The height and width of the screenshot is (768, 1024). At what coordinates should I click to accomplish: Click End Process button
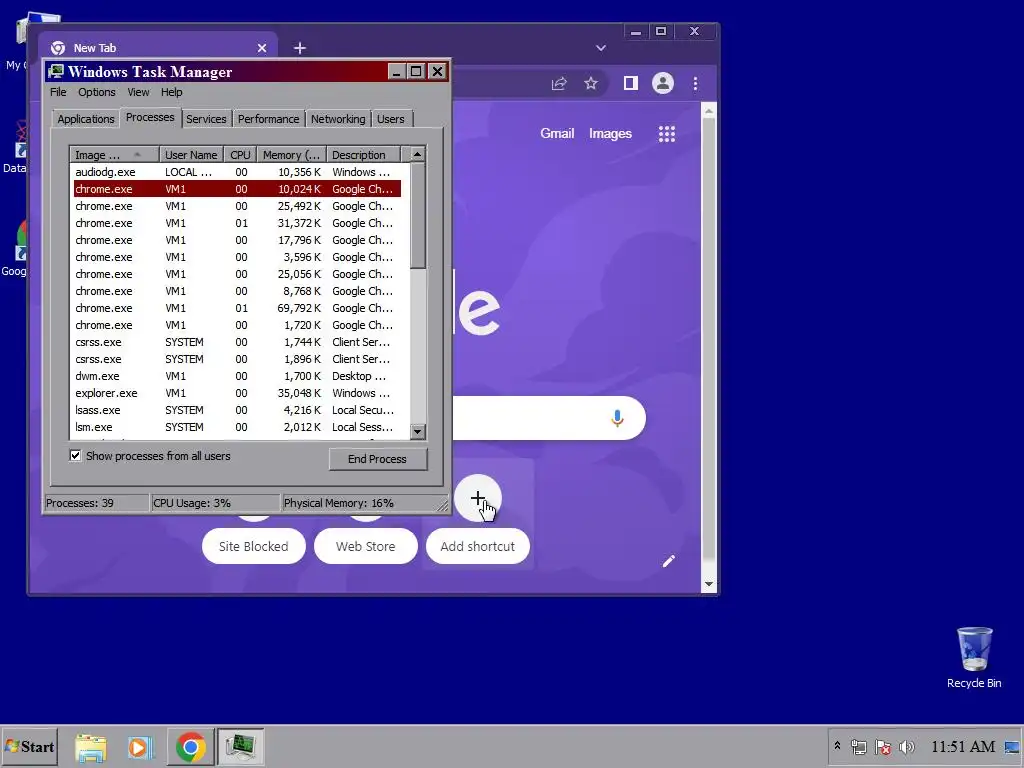tap(377, 459)
